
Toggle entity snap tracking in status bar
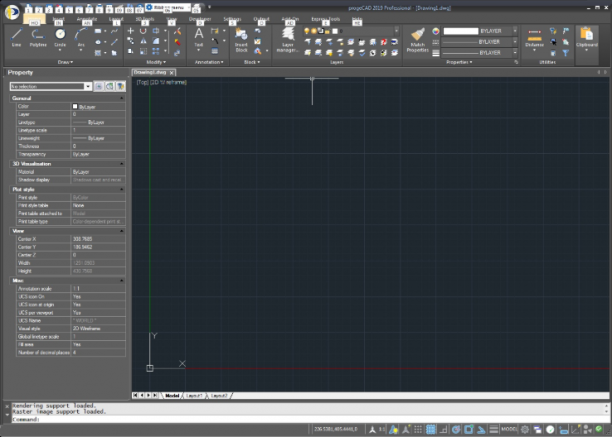[481, 430]
